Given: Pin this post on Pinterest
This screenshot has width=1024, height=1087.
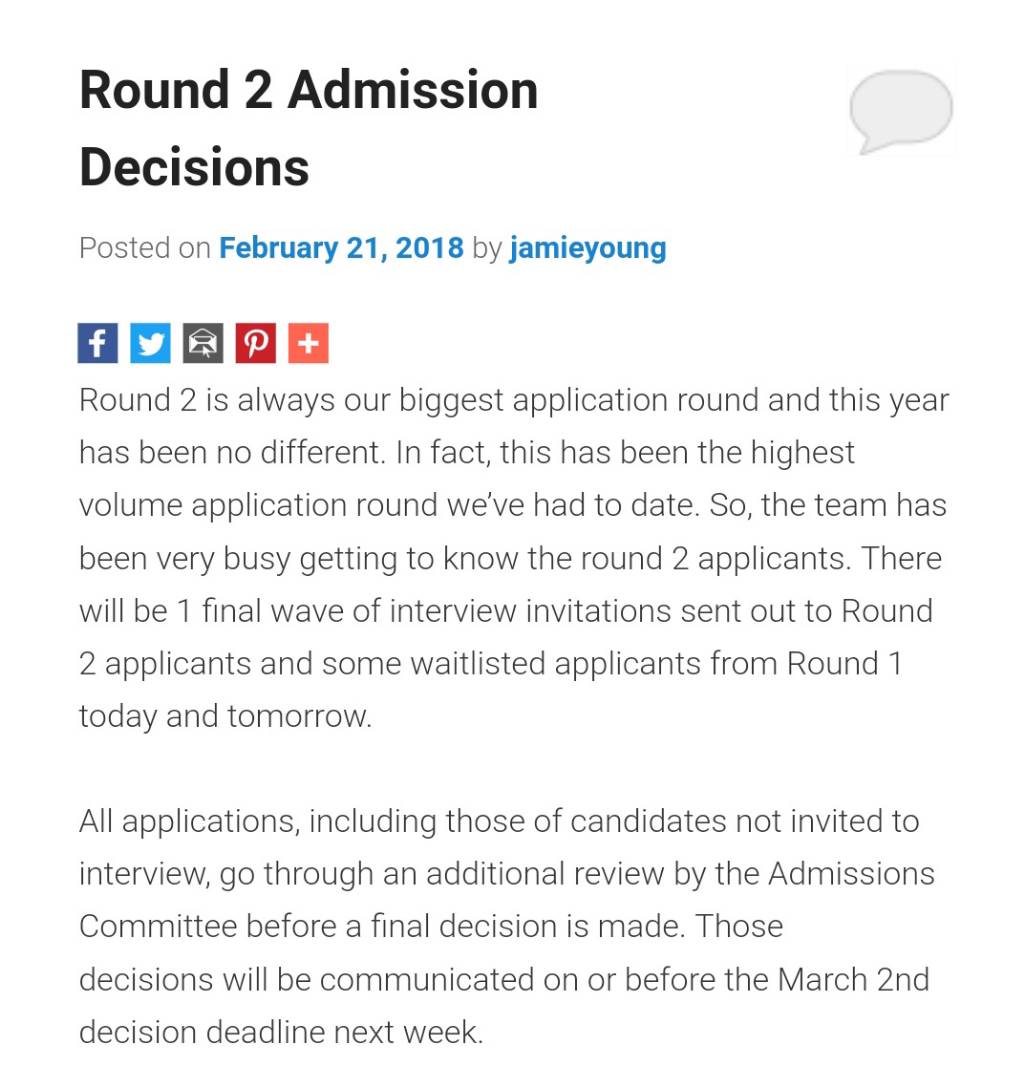Looking at the screenshot, I should pos(256,344).
